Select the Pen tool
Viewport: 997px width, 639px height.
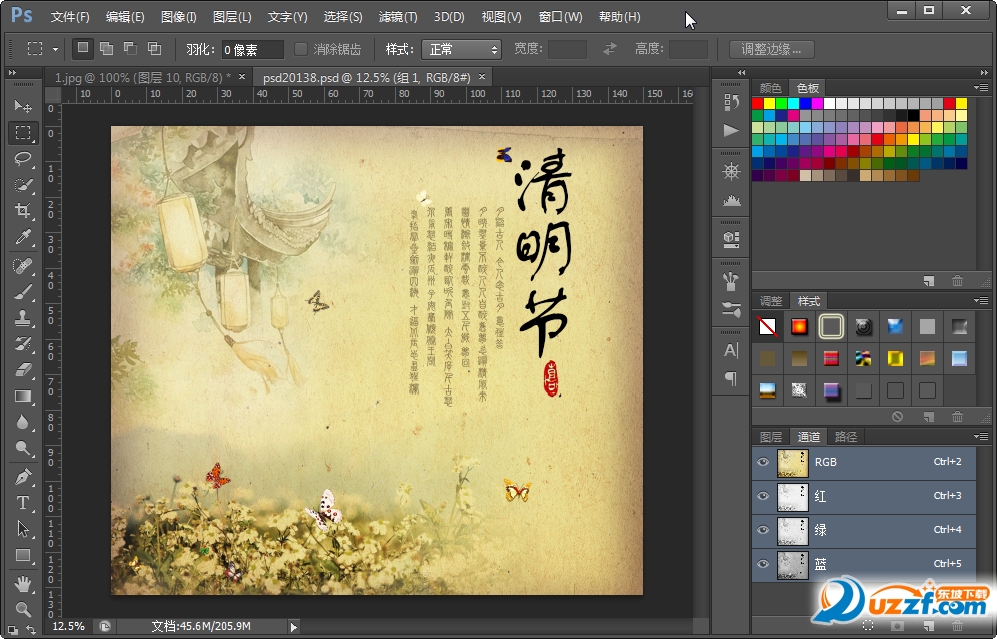coord(23,476)
